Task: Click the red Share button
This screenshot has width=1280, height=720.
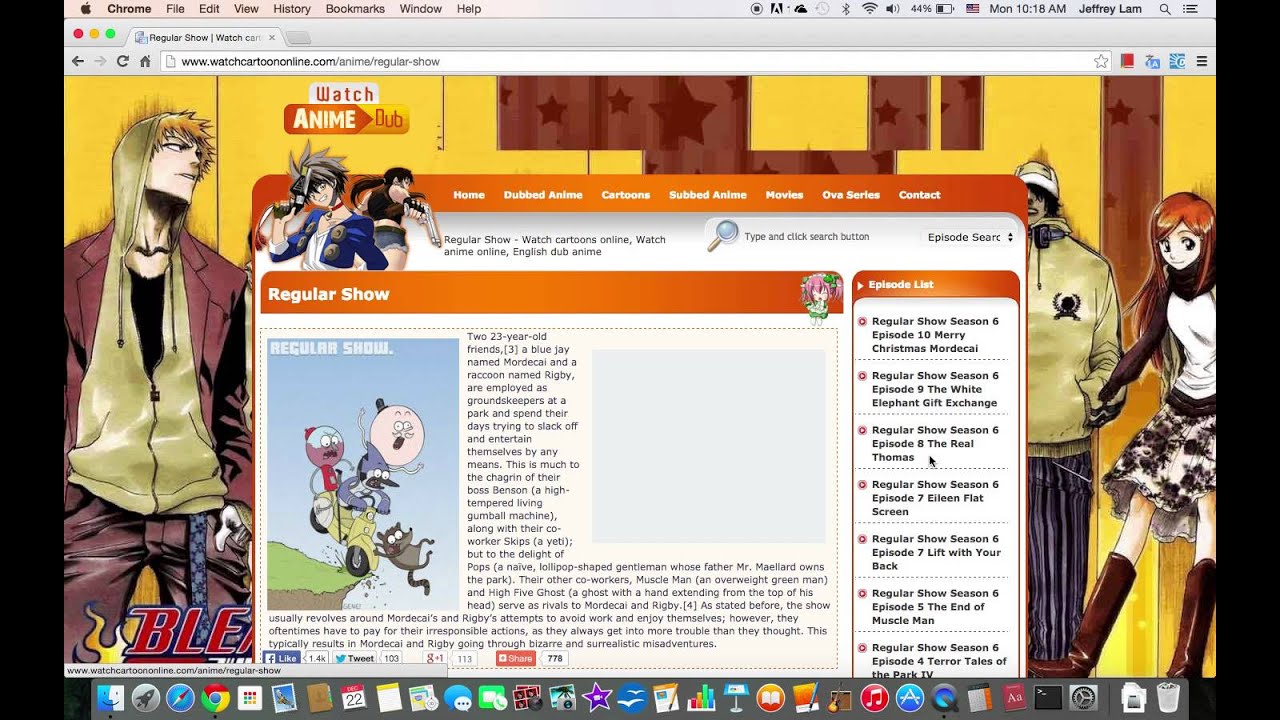Action: [516, 659]
